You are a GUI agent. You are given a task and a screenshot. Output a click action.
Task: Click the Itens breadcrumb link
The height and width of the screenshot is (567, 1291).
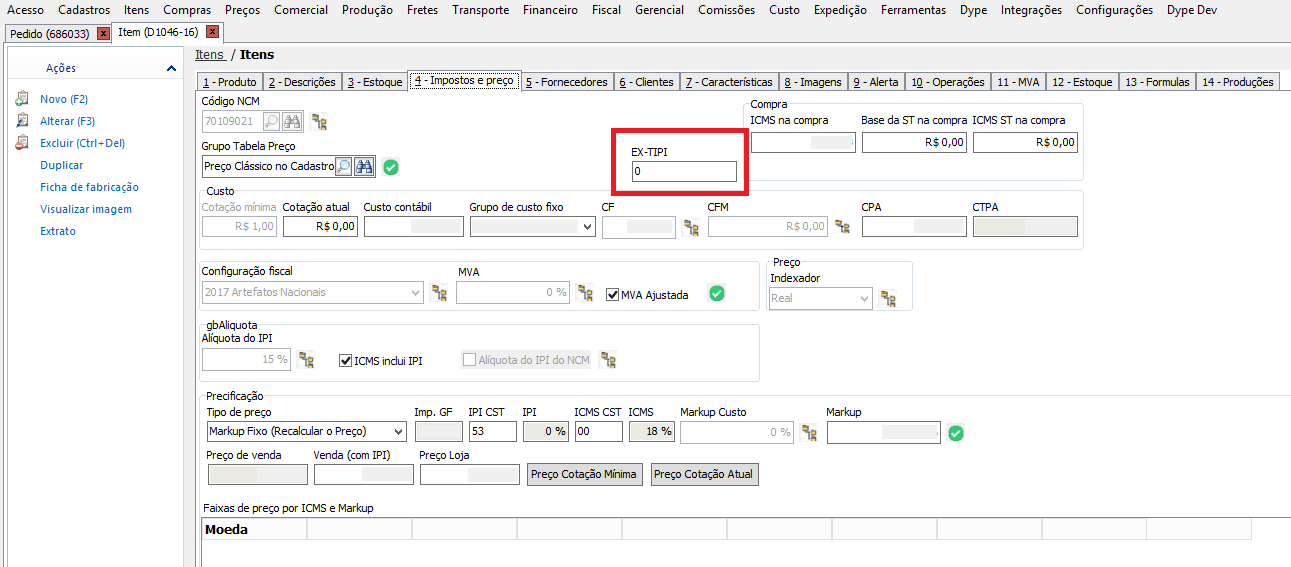click(210, 54)
